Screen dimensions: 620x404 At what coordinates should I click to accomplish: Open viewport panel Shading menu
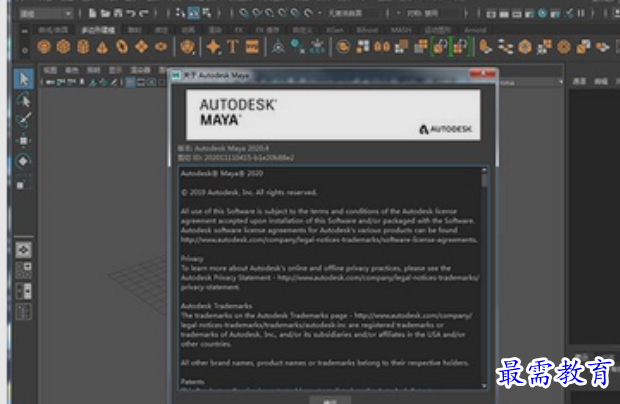pyautogui.click(x=72, y=70)
